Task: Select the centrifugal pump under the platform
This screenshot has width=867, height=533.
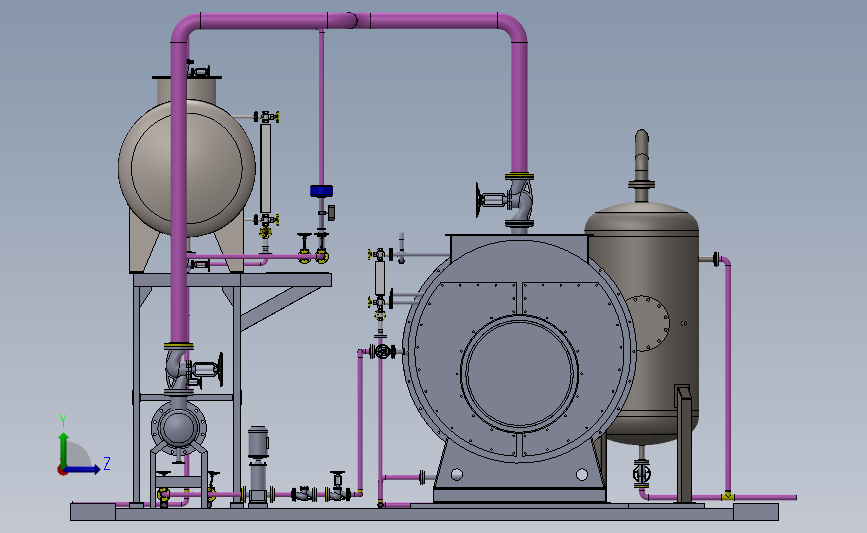Action: (179, 427)
